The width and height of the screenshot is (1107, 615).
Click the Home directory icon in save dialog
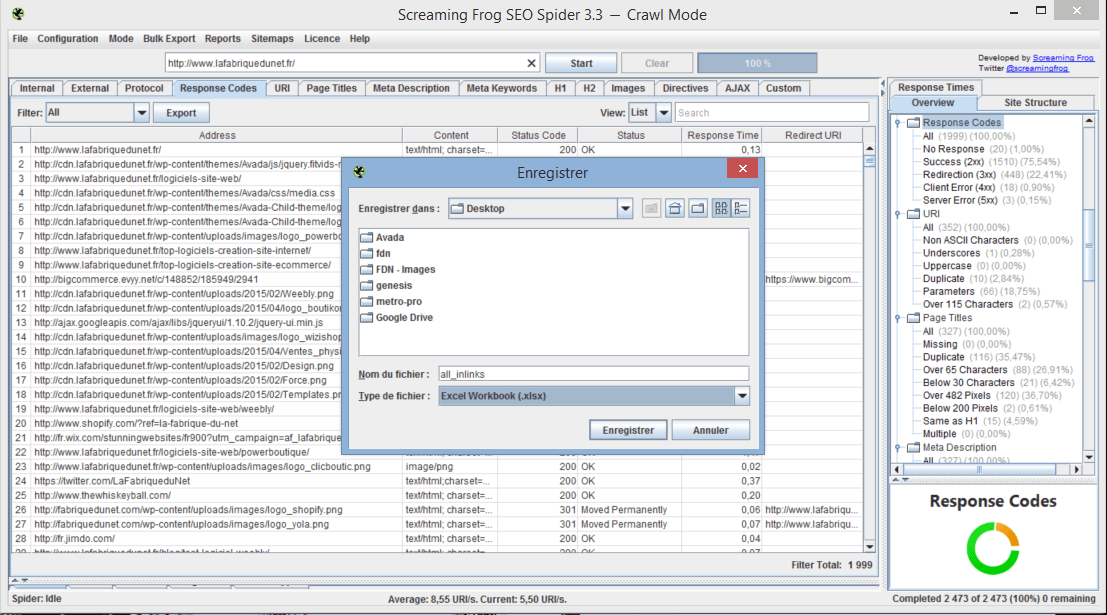(x=675, y=208)
